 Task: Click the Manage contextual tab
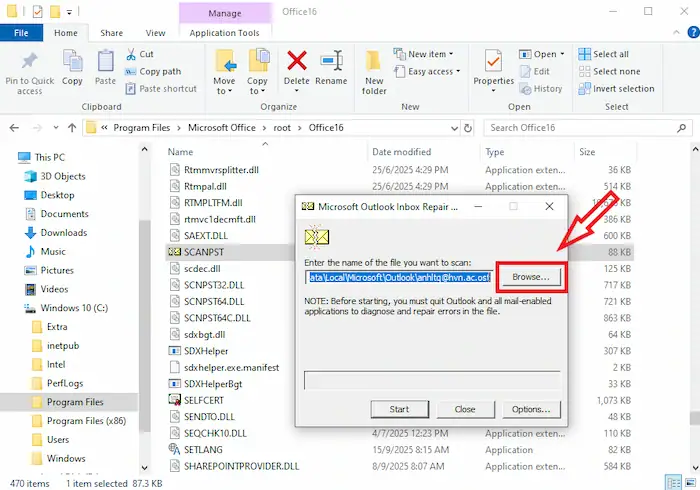point(225,13)
